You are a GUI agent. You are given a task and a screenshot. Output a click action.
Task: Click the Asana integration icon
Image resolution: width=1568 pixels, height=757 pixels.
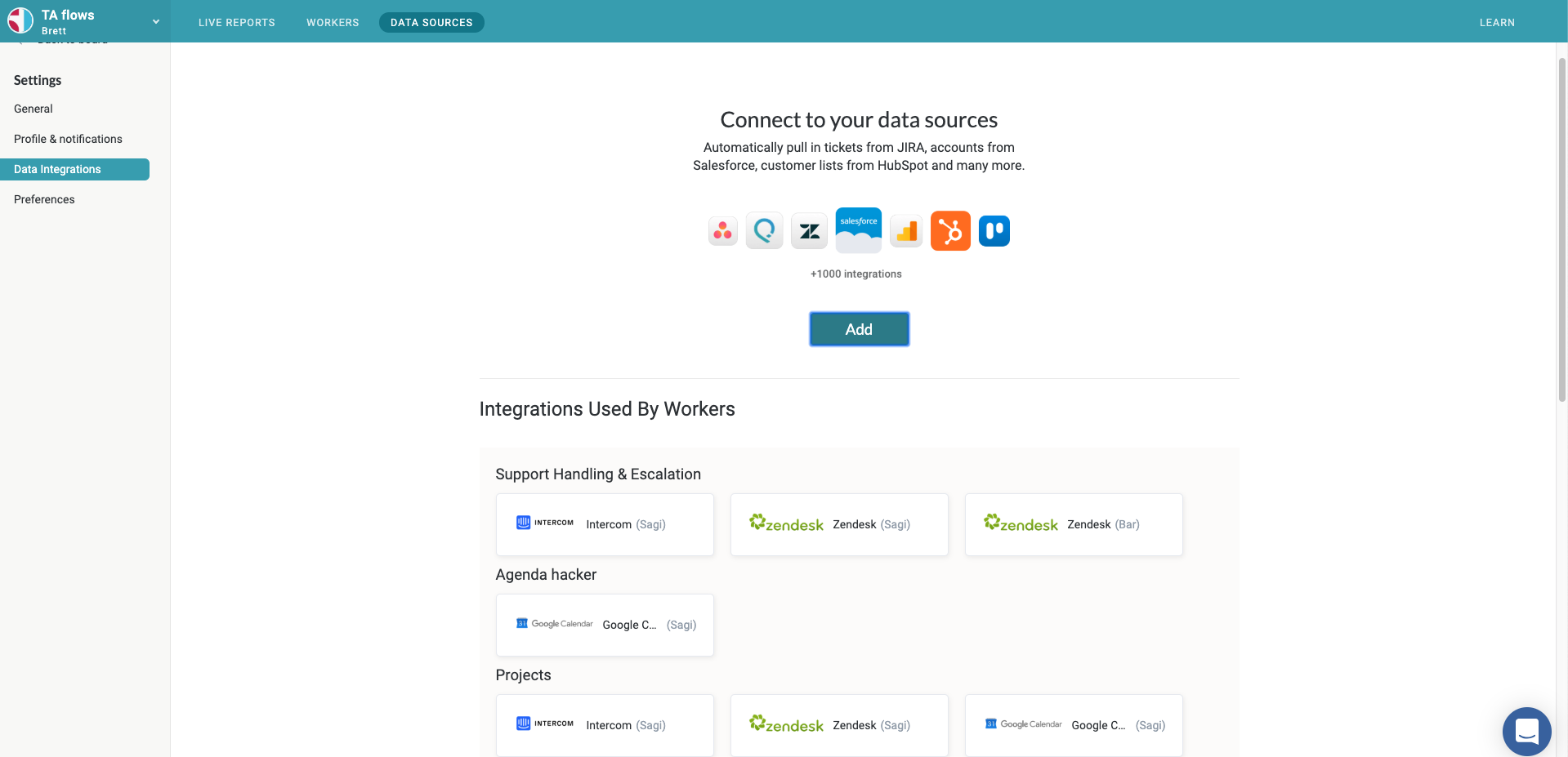click(722, 231)
